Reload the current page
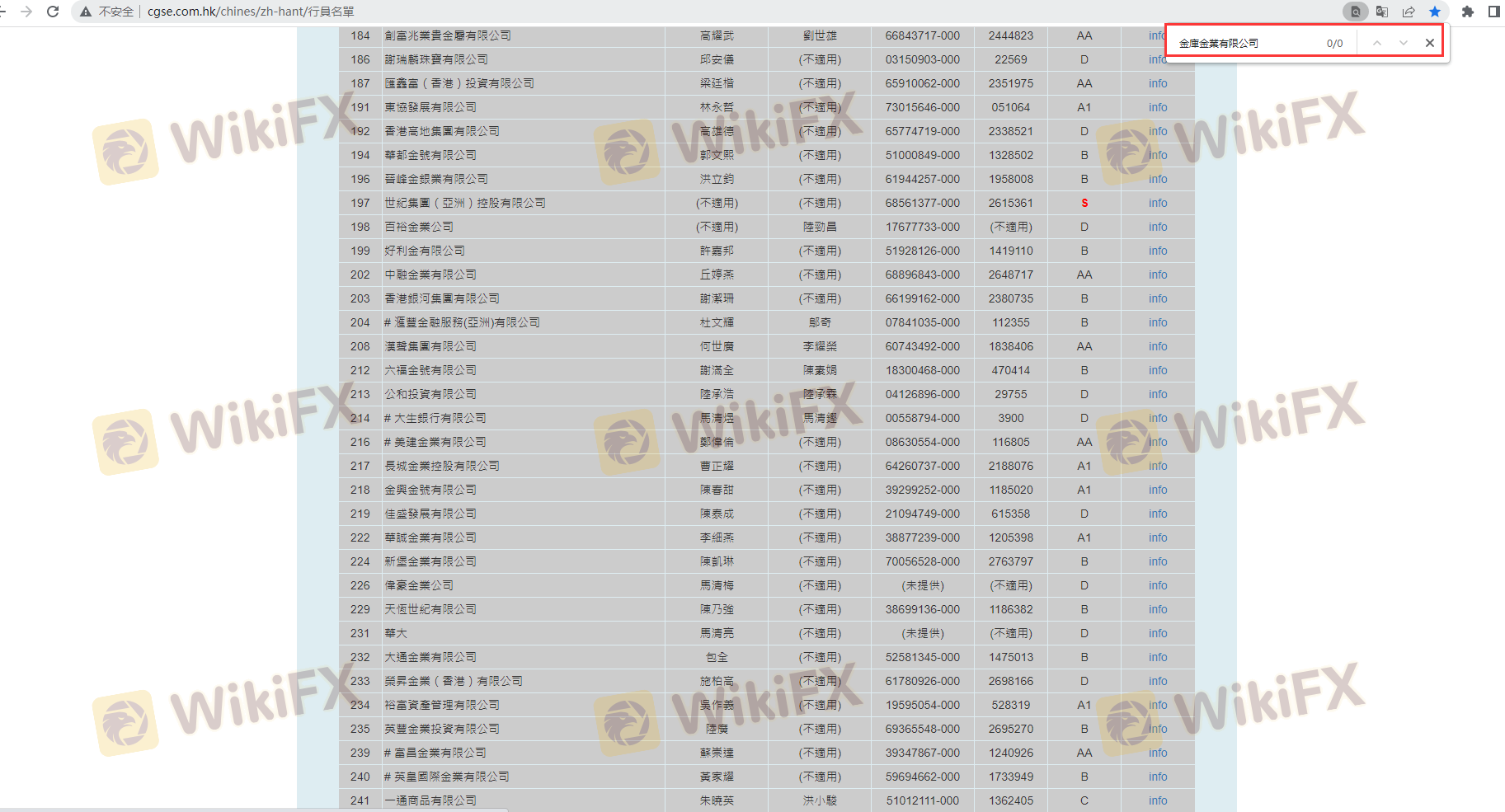This screenshot has height=812, width=1505. 53,12
